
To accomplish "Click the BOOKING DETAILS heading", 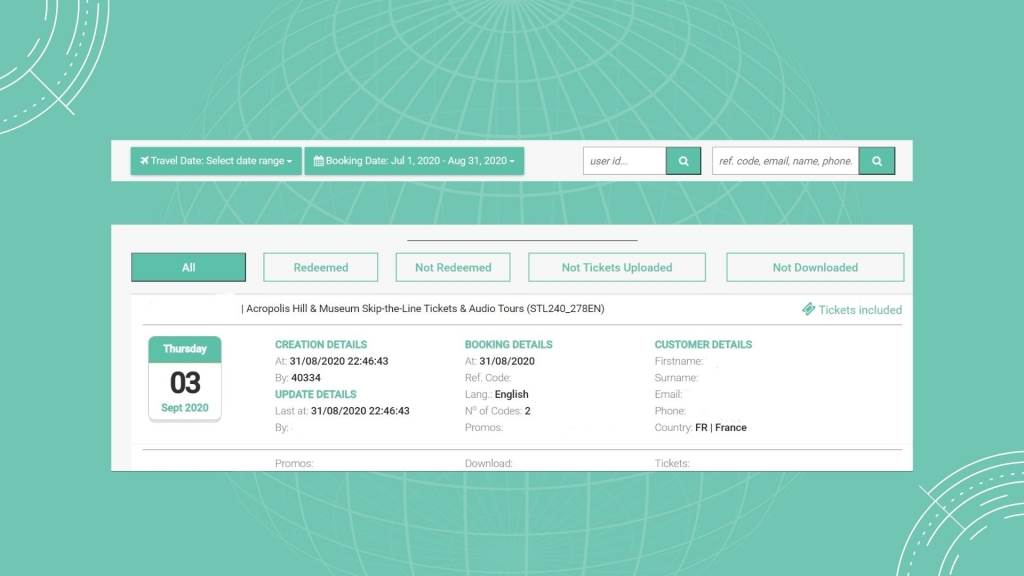I will pos(509,344).
